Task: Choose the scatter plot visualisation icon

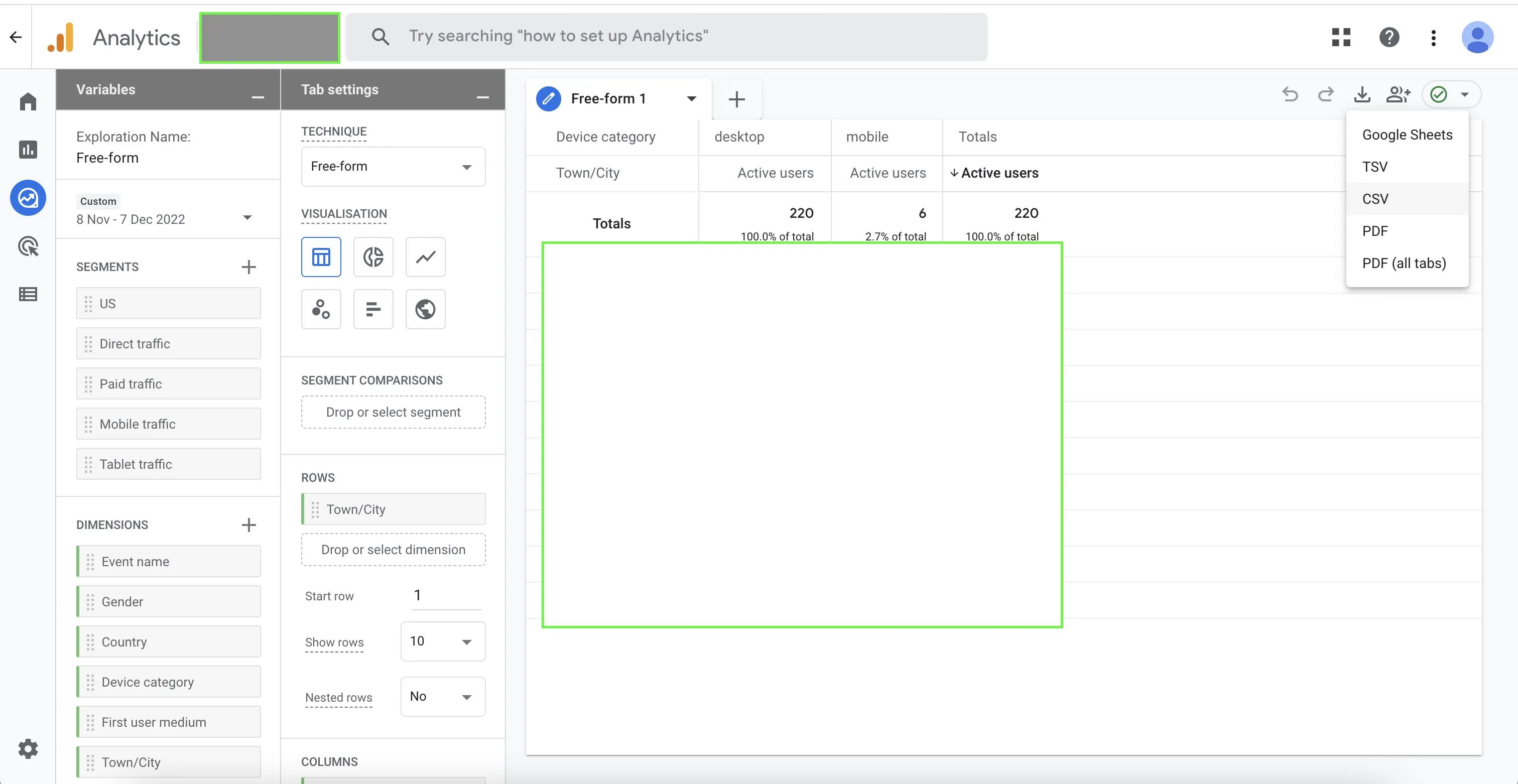Action: [x=321, y=309]
